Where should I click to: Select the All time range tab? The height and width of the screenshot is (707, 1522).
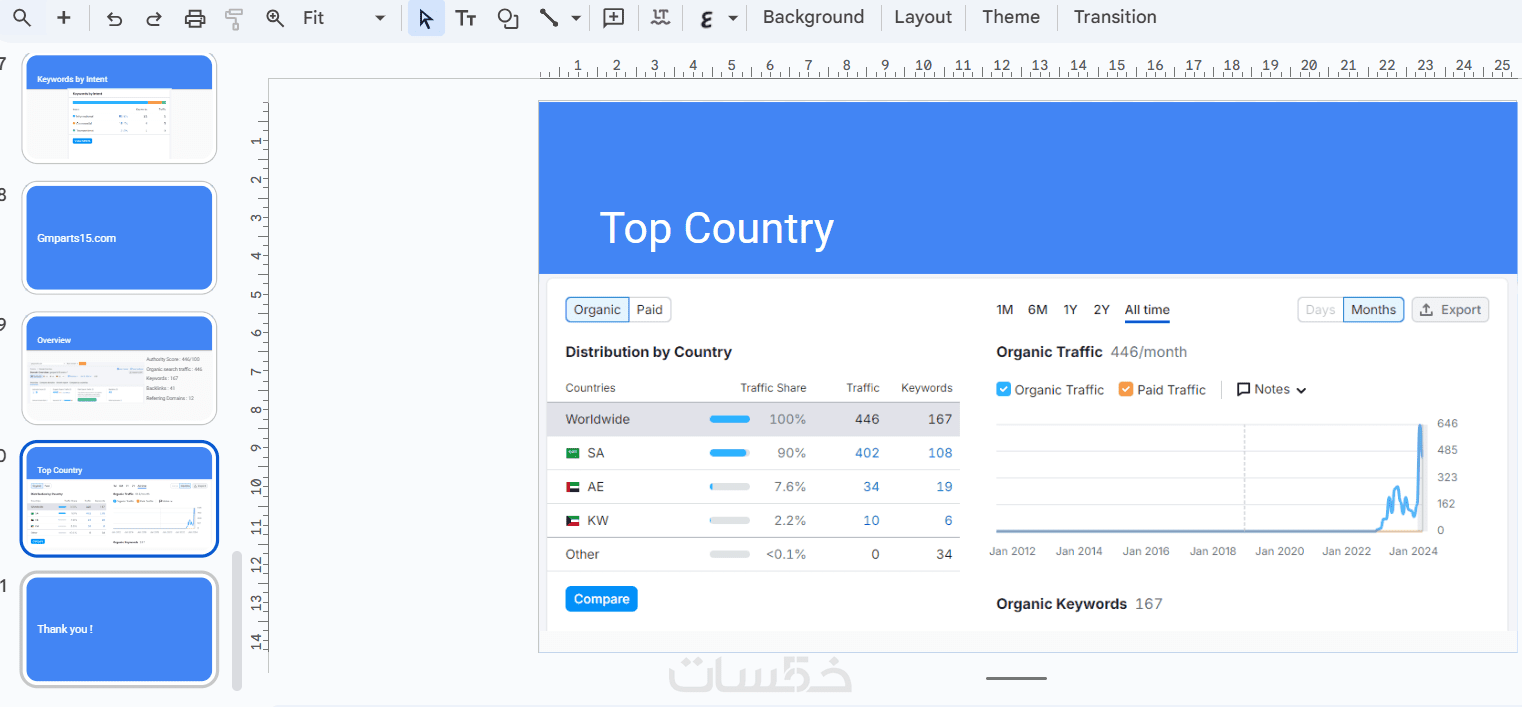[1147, 310]
